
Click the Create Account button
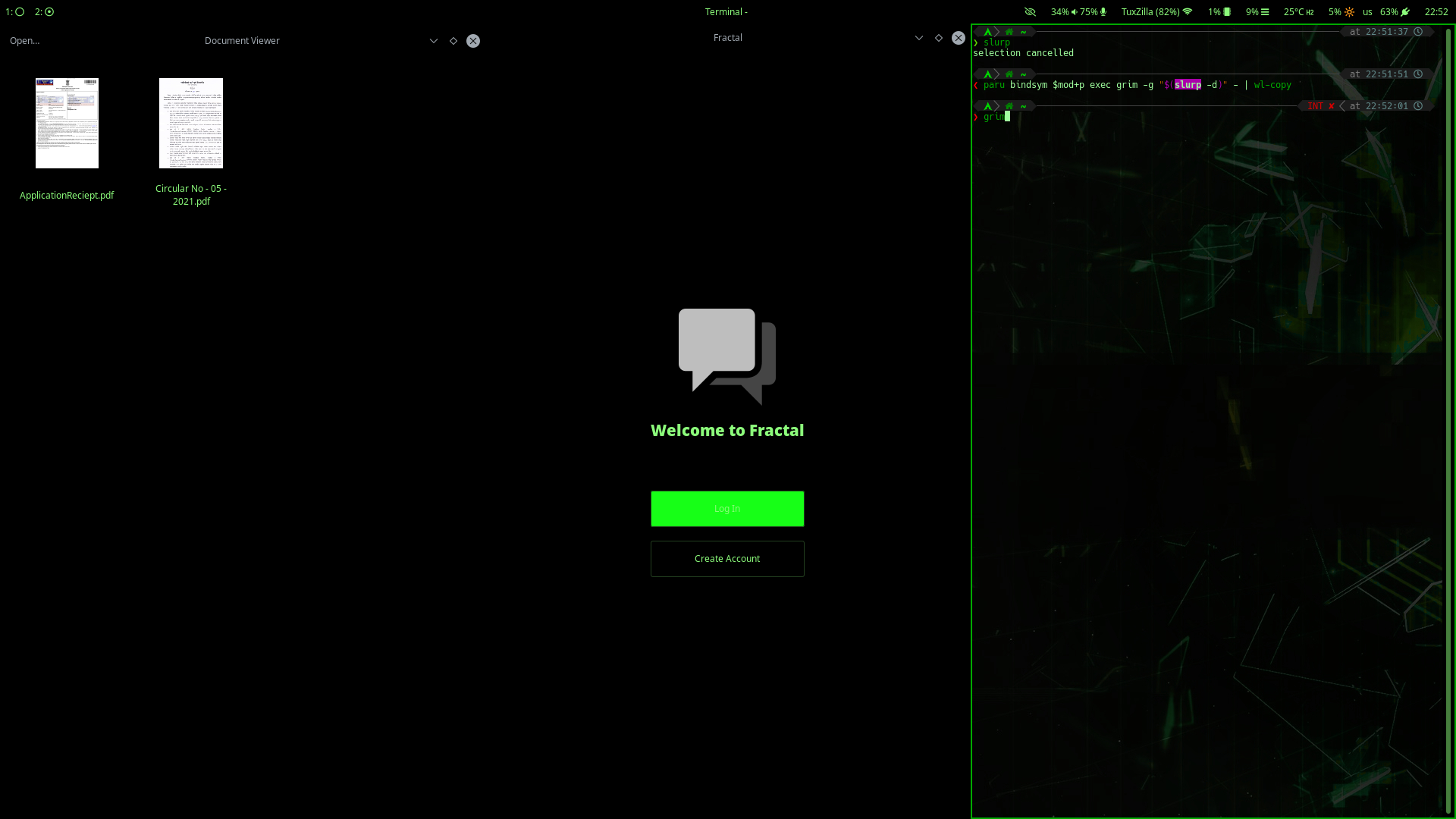pos(726,558)
